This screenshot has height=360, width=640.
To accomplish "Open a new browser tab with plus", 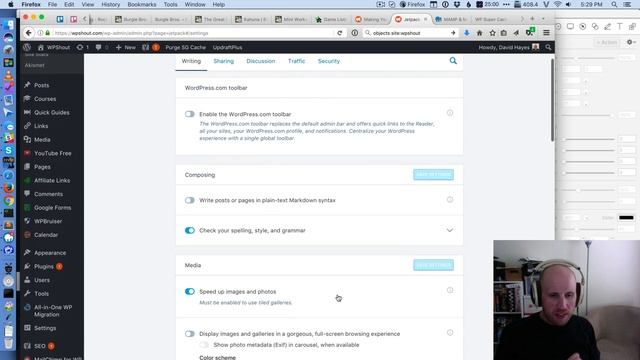I will point(532,19).
